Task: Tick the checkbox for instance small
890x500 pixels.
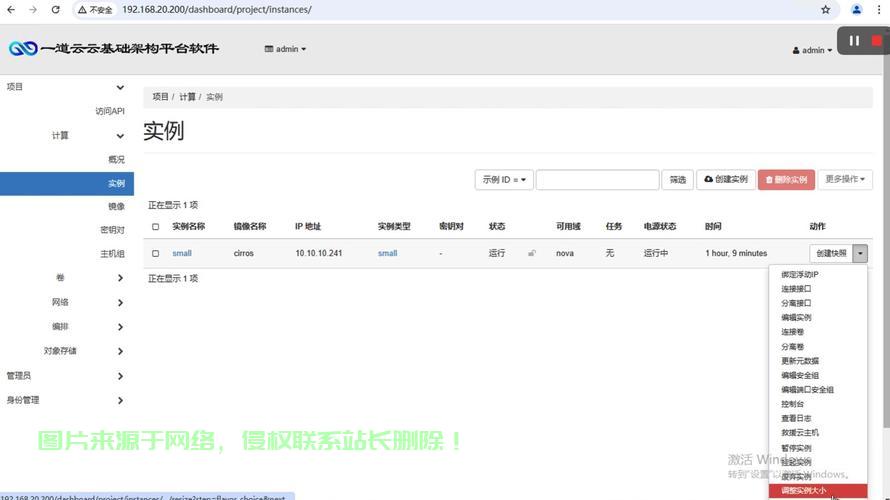Action: (155, 254)
